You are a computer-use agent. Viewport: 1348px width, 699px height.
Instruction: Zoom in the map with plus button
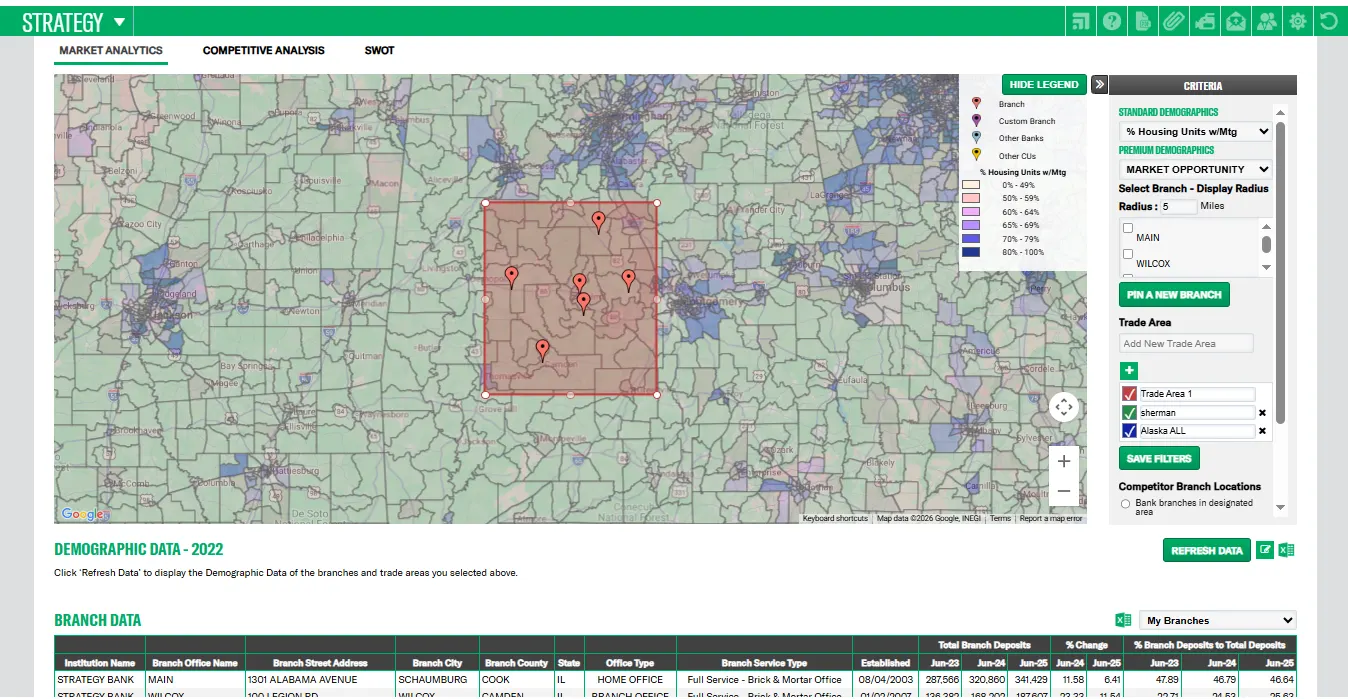1064,461
